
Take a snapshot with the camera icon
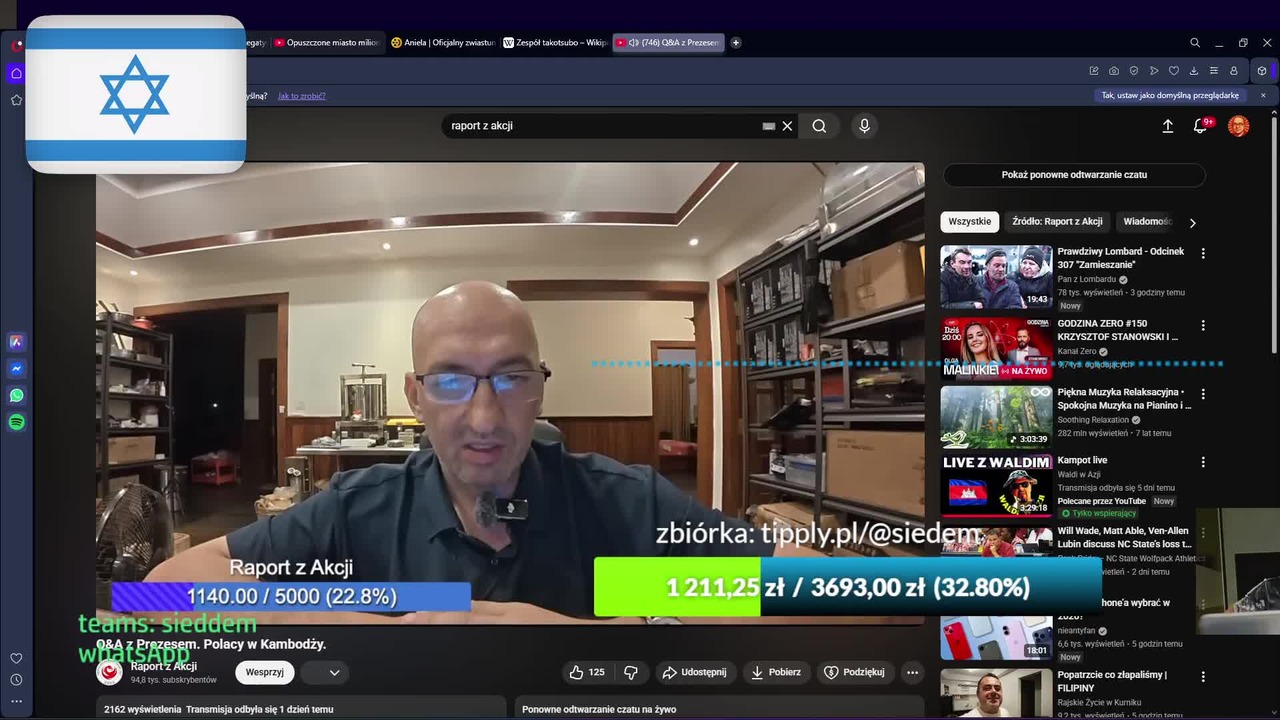tap(1114, 71)
